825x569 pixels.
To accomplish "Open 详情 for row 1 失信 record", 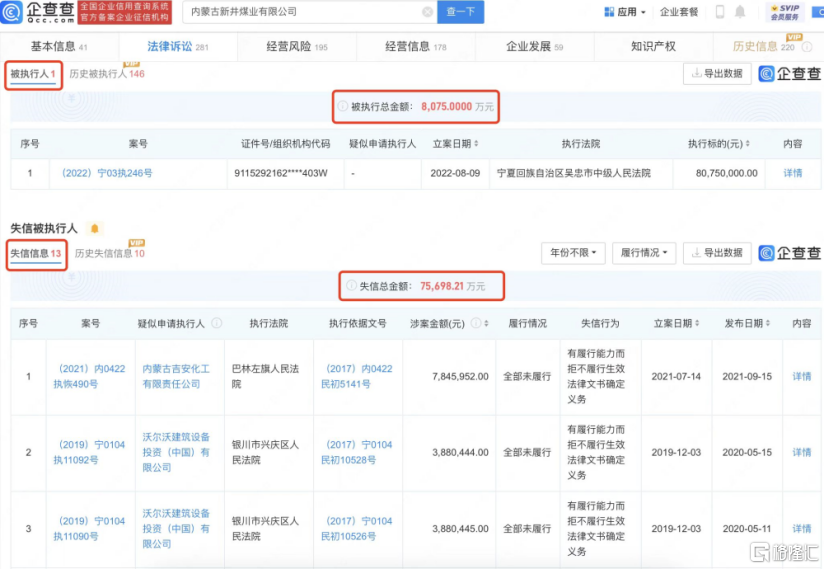I will [801, 376].
